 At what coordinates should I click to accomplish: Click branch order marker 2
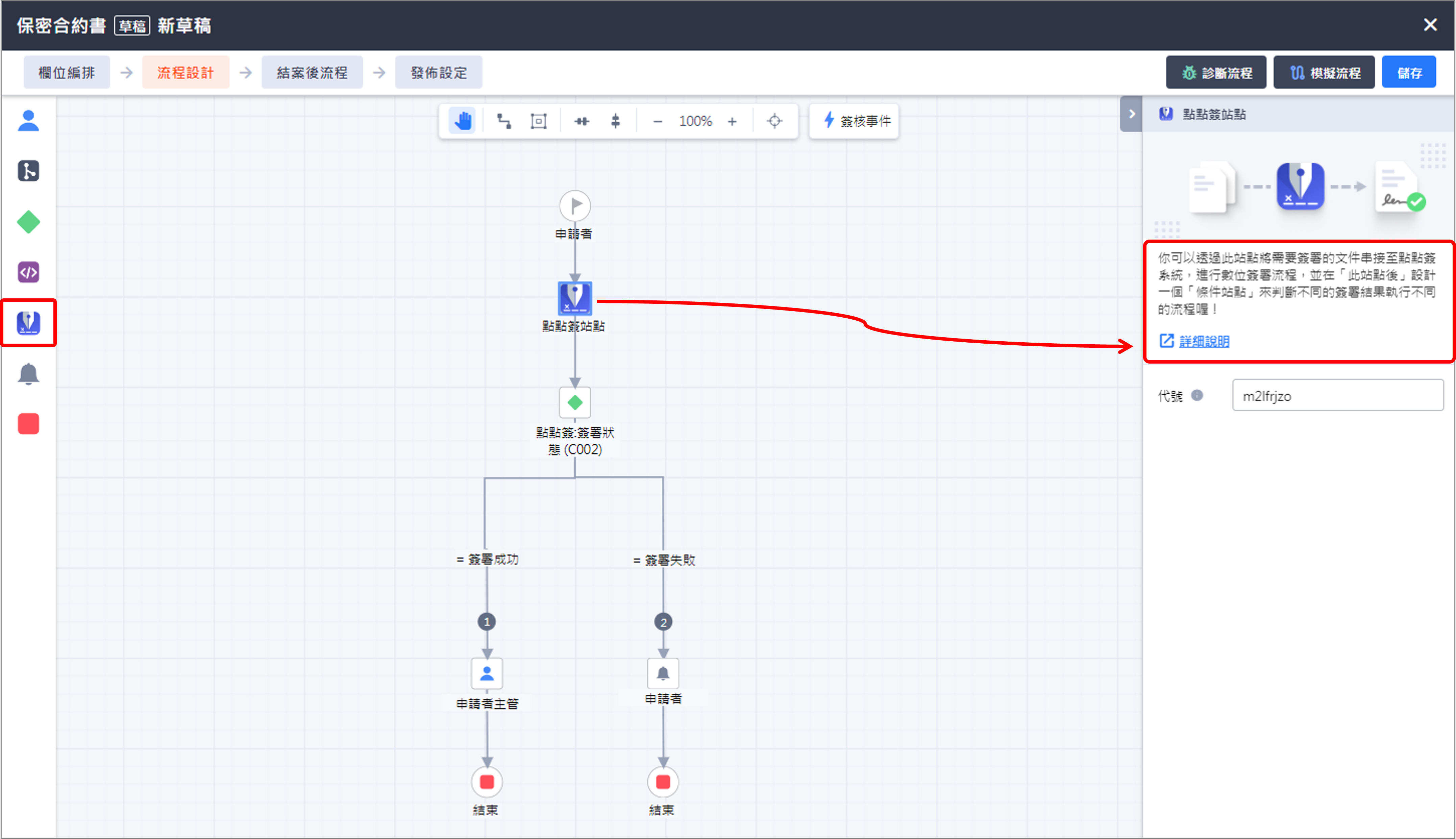coord(663,622)
